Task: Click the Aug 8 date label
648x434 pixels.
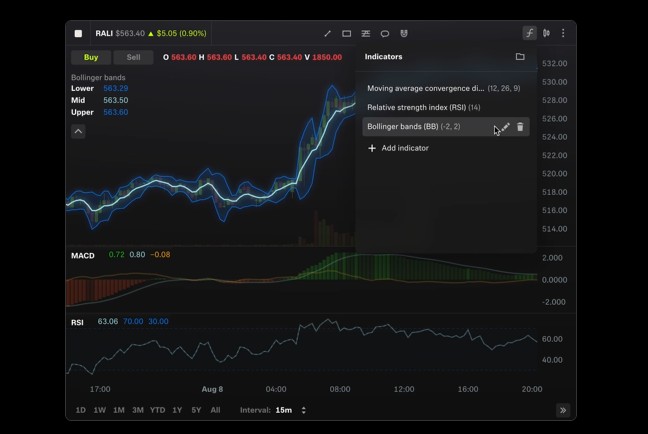Action: click(212, 389)
